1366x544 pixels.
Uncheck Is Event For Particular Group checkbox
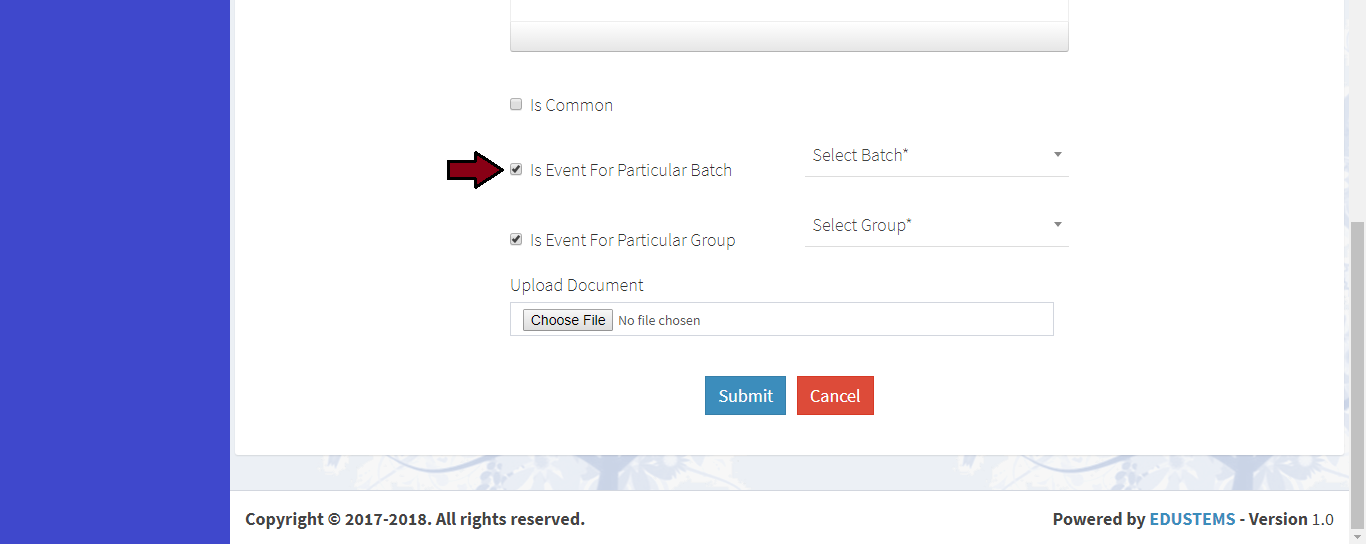coord(516,239)
